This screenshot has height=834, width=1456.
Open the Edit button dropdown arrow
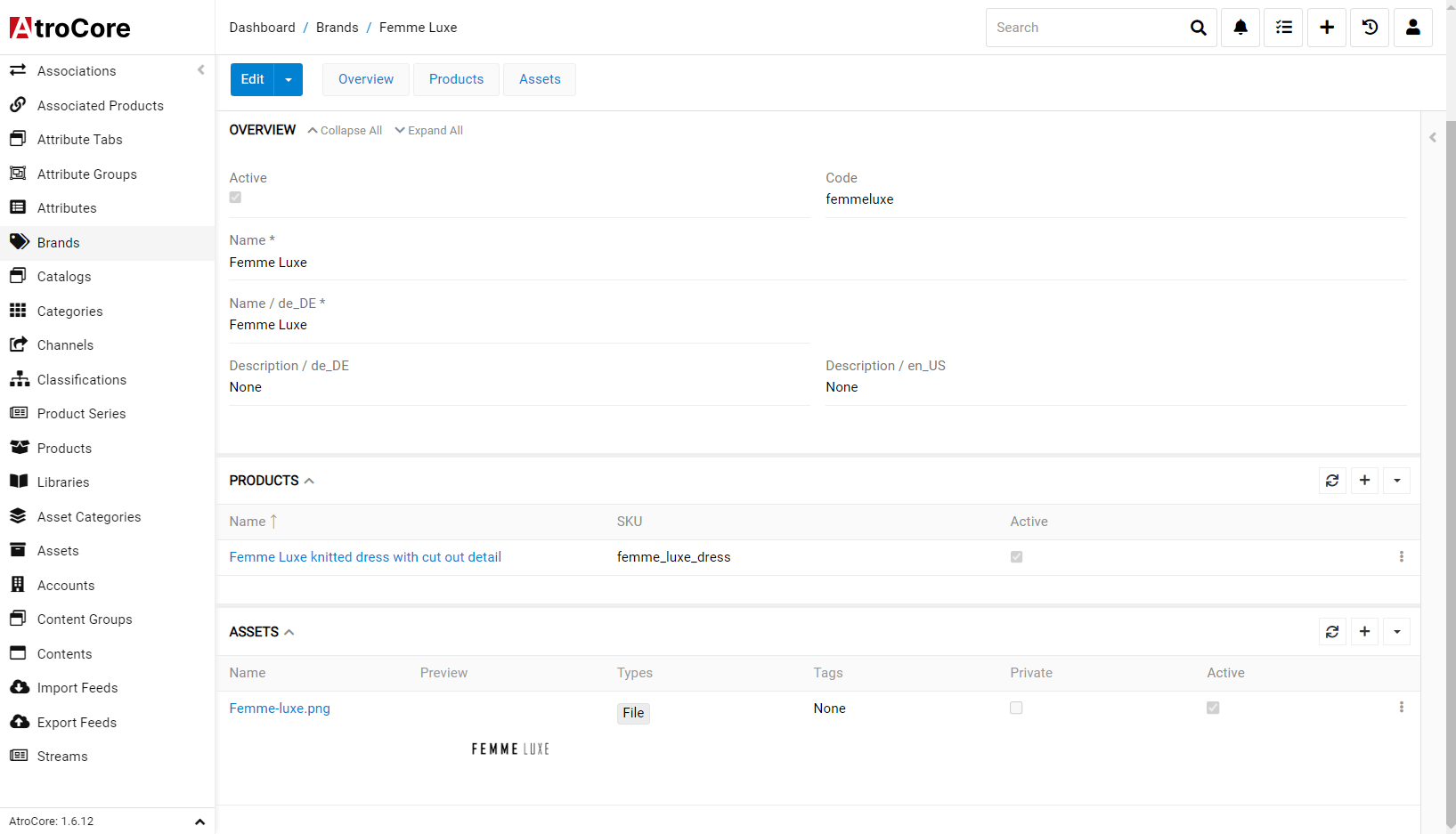pyautogui.click(x=289, y=79)
